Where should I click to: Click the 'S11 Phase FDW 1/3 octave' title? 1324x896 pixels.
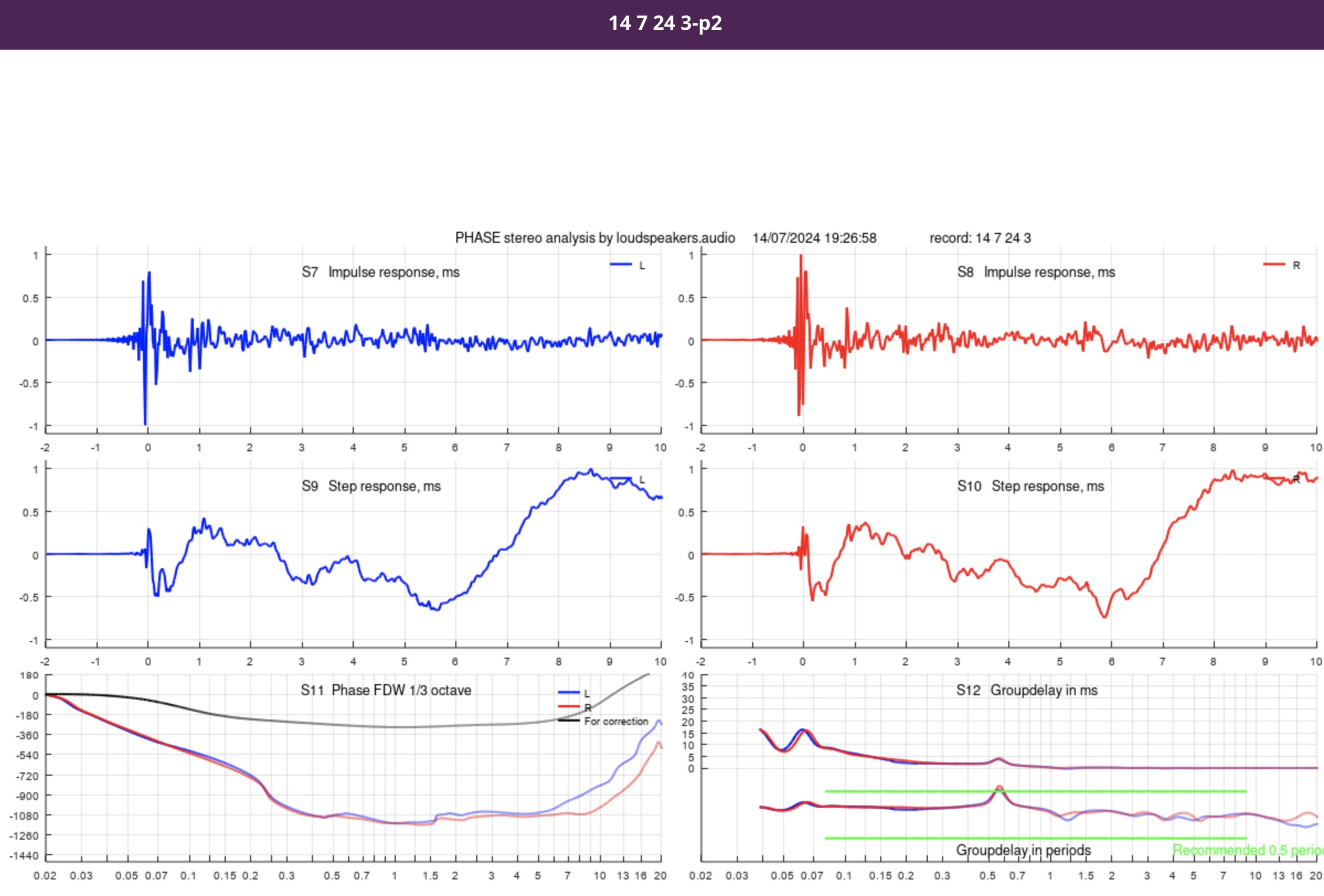tap(386, 690)
